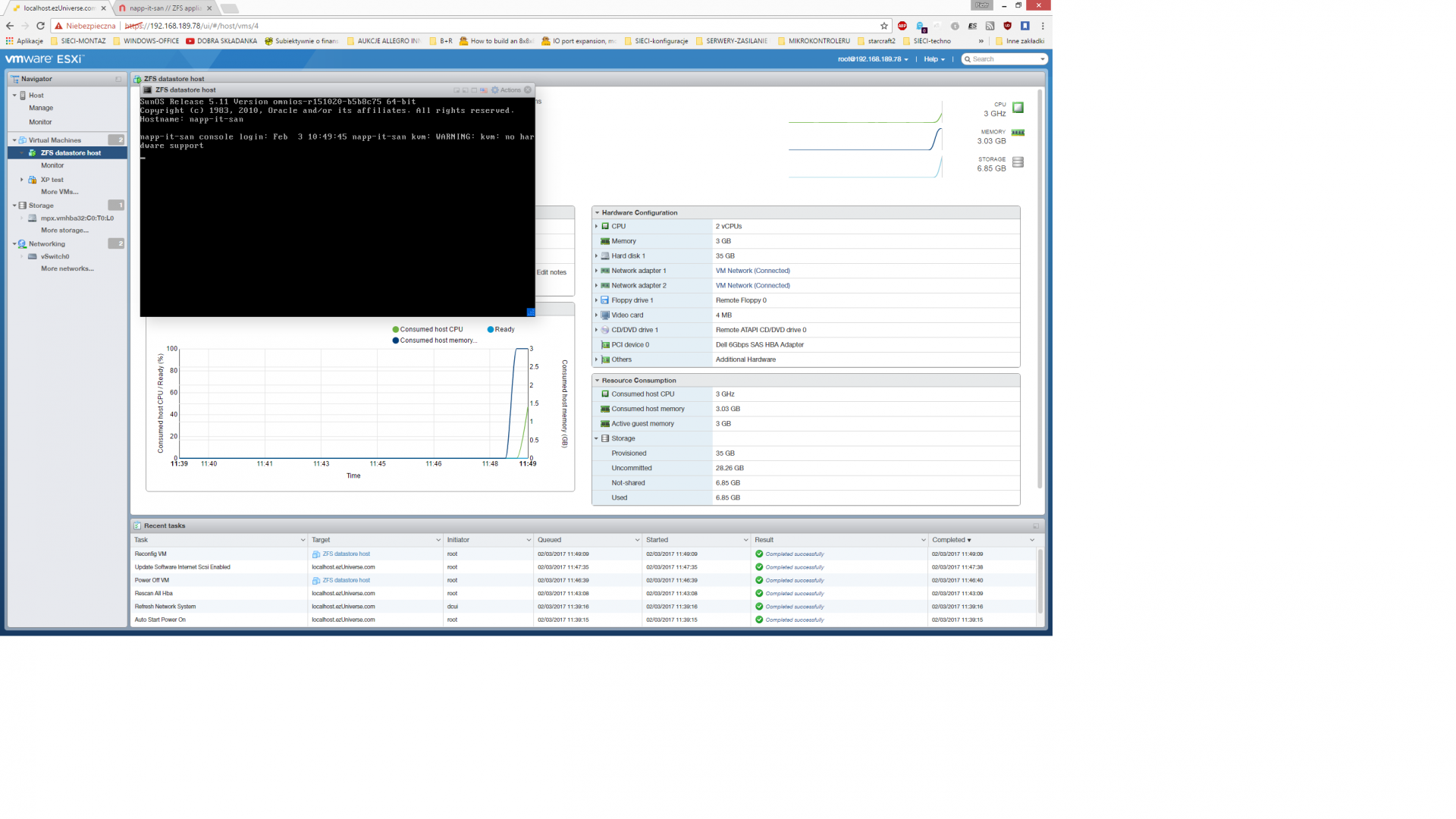Collapse the Virtual Machines tree node
Viewport: 1456px width, 819px height.
click(14, 140)
